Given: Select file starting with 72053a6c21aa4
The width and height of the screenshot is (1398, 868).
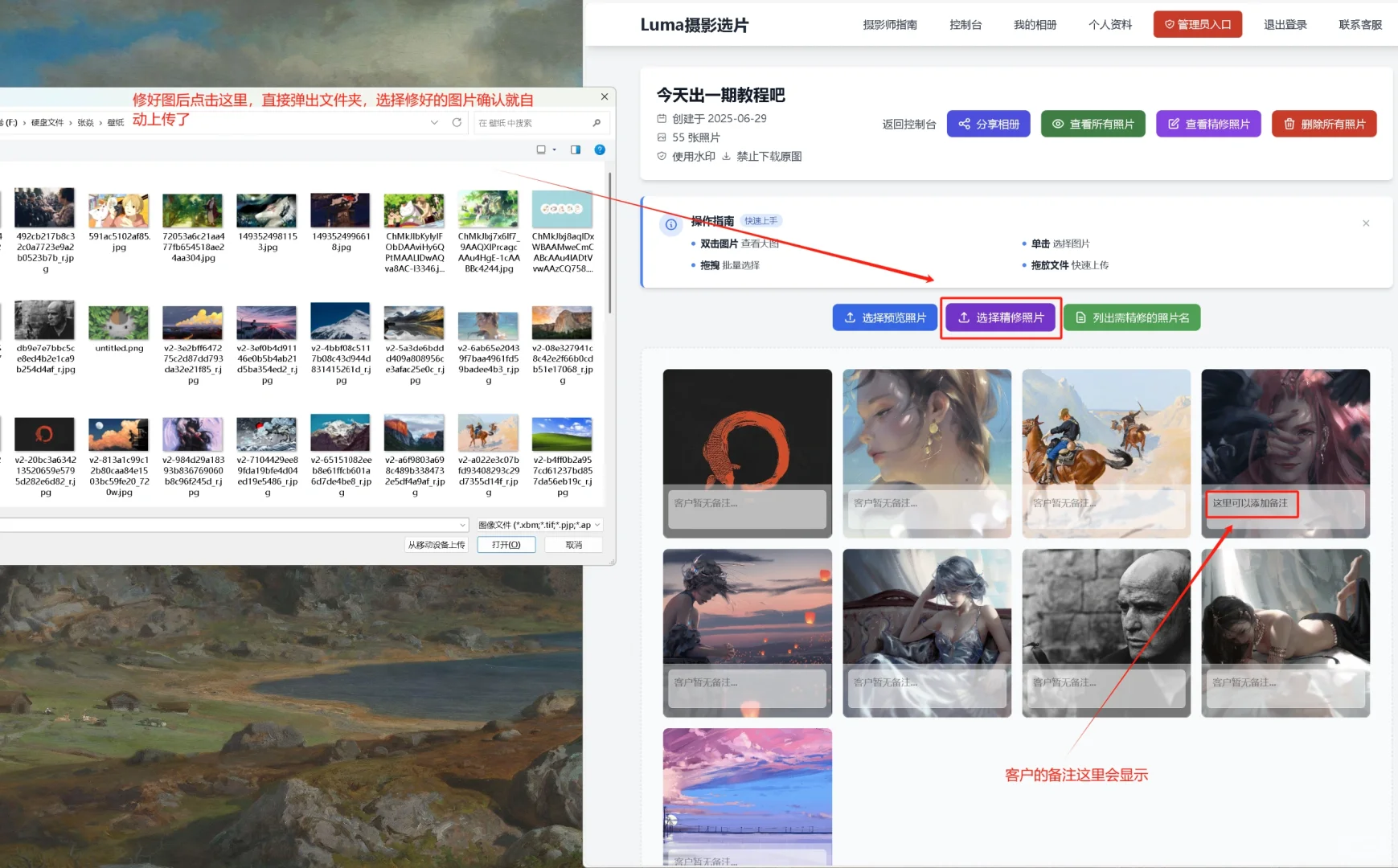Looking at the screenshot, I should coord(193,227).
